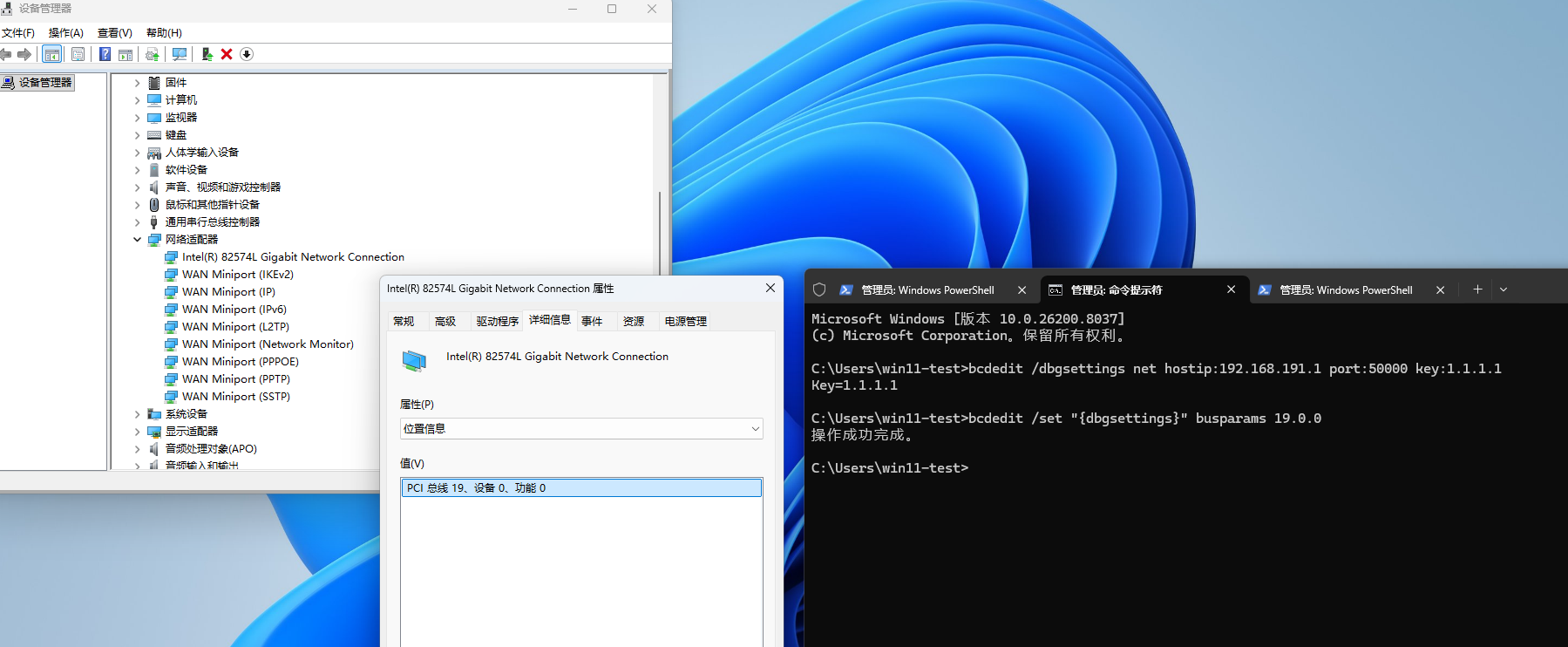This screenshot has width=1568, height=647.
Task: Click the Forward arrow in Device Manager toolbar
Action: click(24, 54)
